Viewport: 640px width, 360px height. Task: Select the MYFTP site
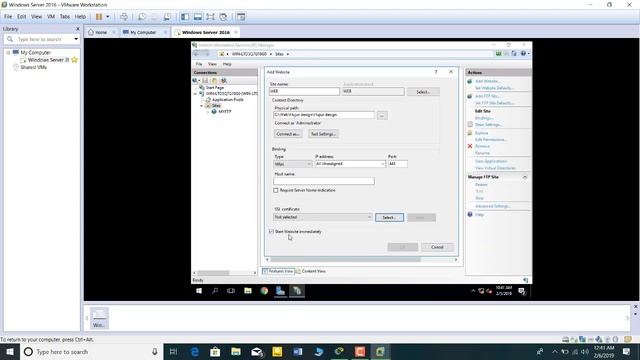click(224, 111)
